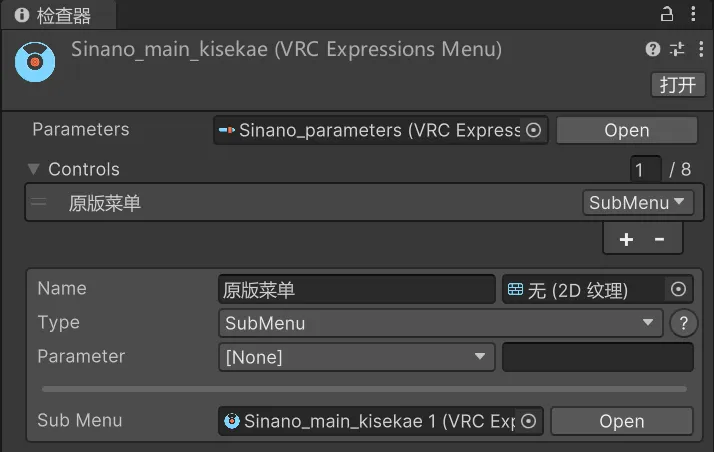This screenshot has height=452, width=714.
Task: Open the Type dropdown showing SubMenu
Action: tap(440, 323)
